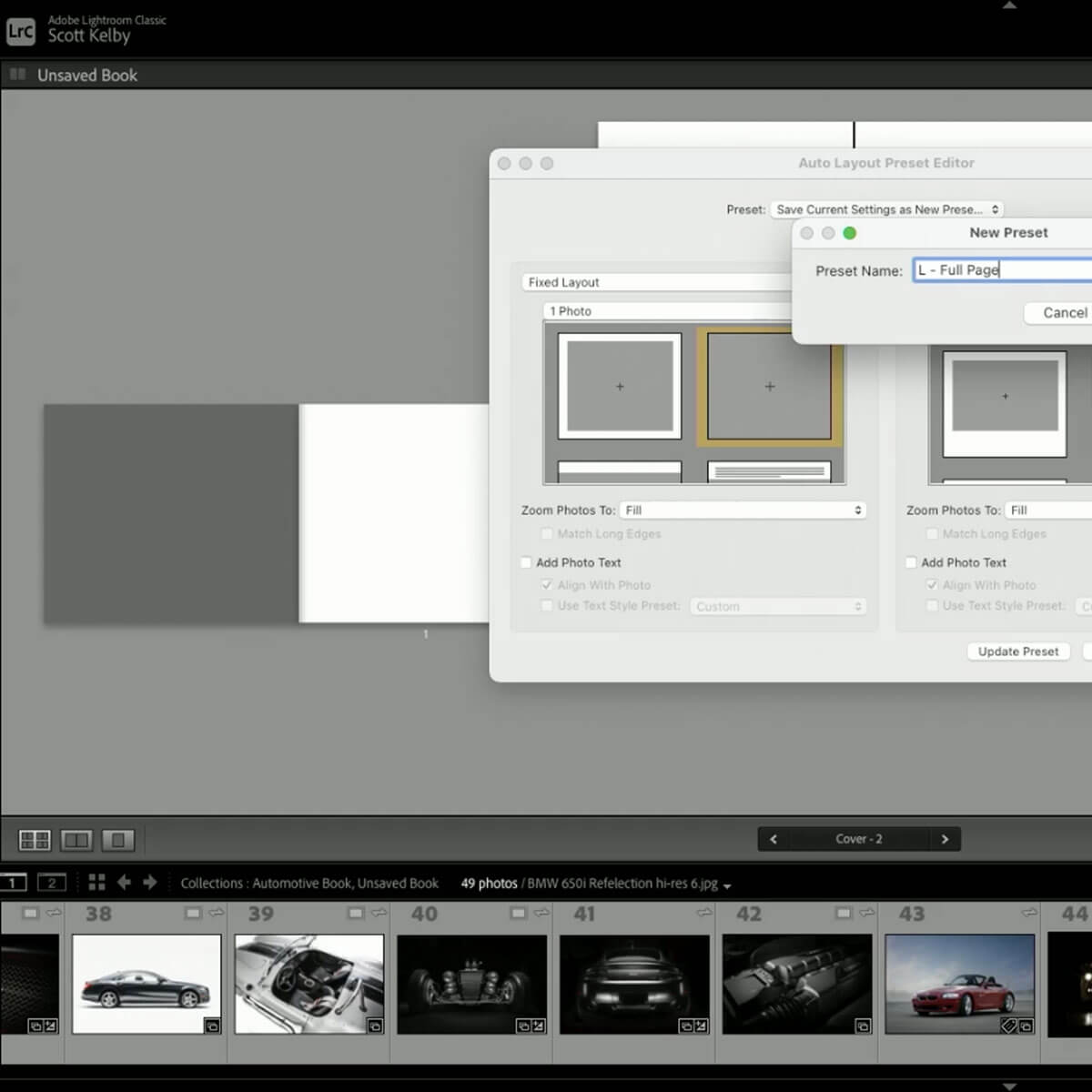Open the Preset dropdown in Auto Layout editor
Image resolution: width=1092 pixels, height=1092 pixels.
[886, 209]
